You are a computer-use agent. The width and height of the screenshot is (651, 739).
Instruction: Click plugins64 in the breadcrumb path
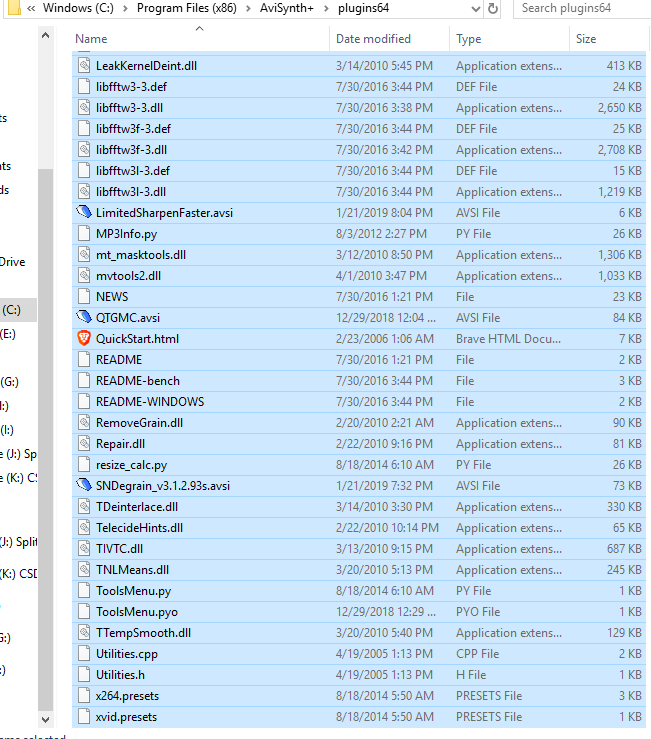363,8
